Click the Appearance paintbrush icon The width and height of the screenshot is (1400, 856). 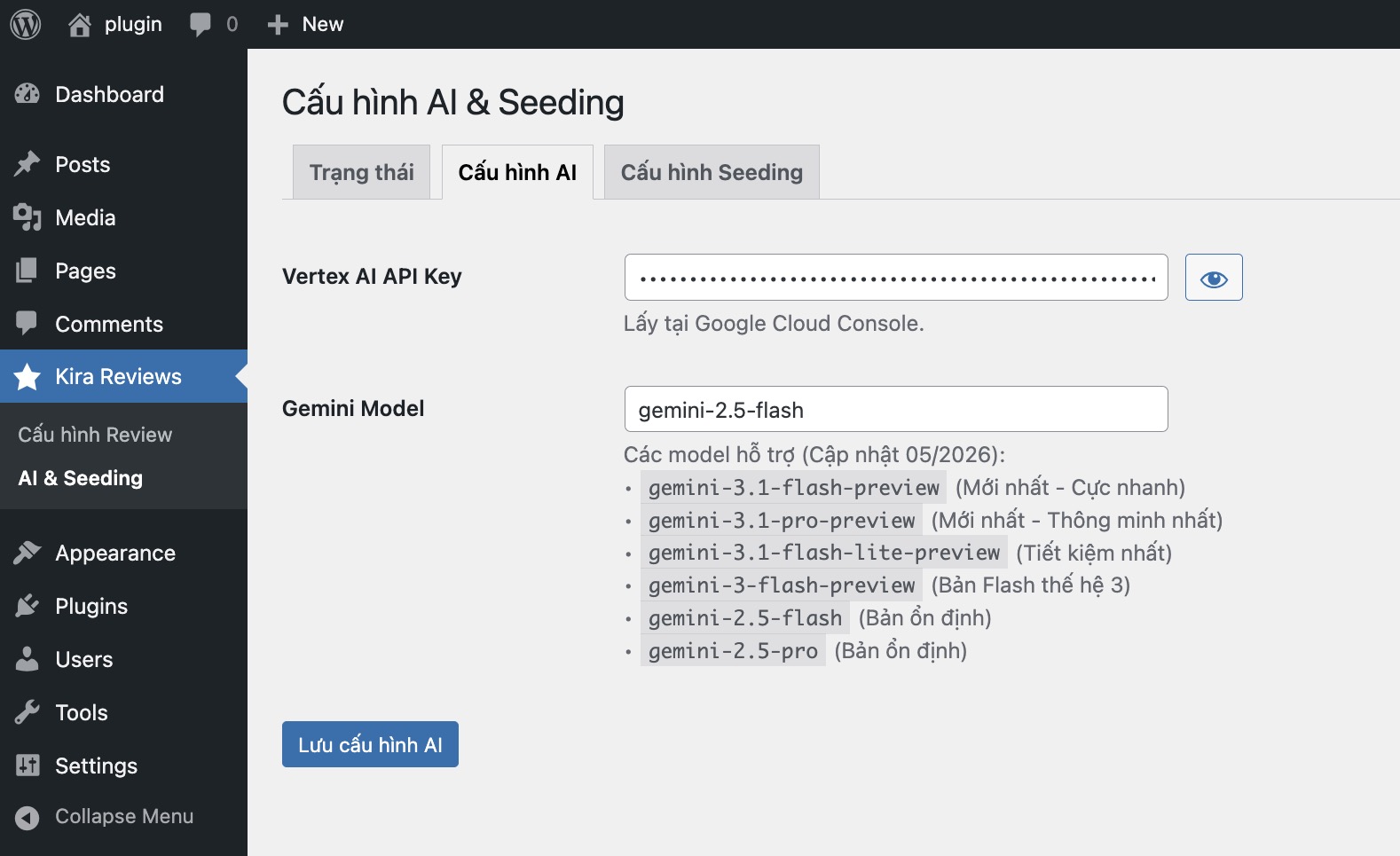coord(28,553)
